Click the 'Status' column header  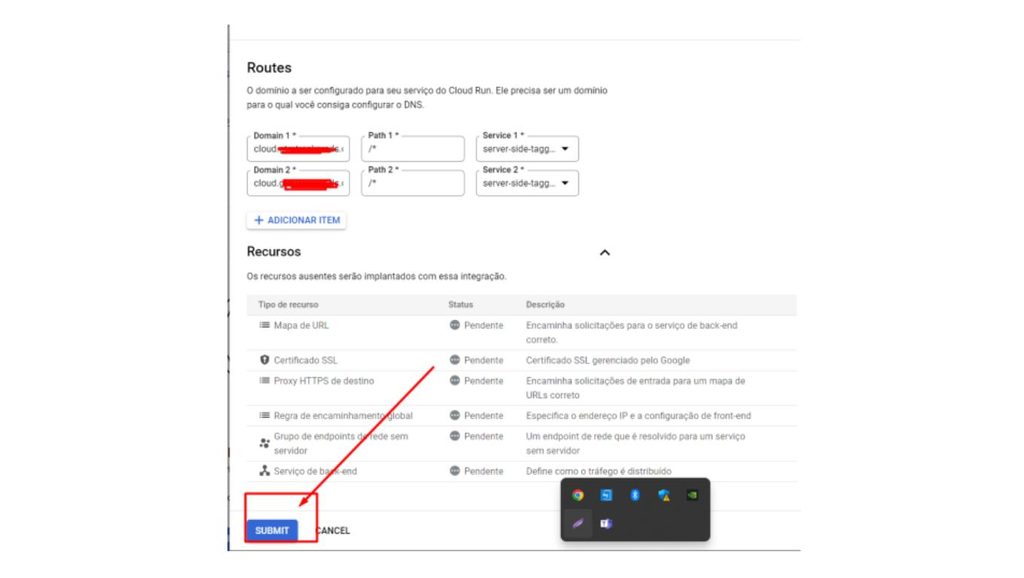click(x=460, y=304)
